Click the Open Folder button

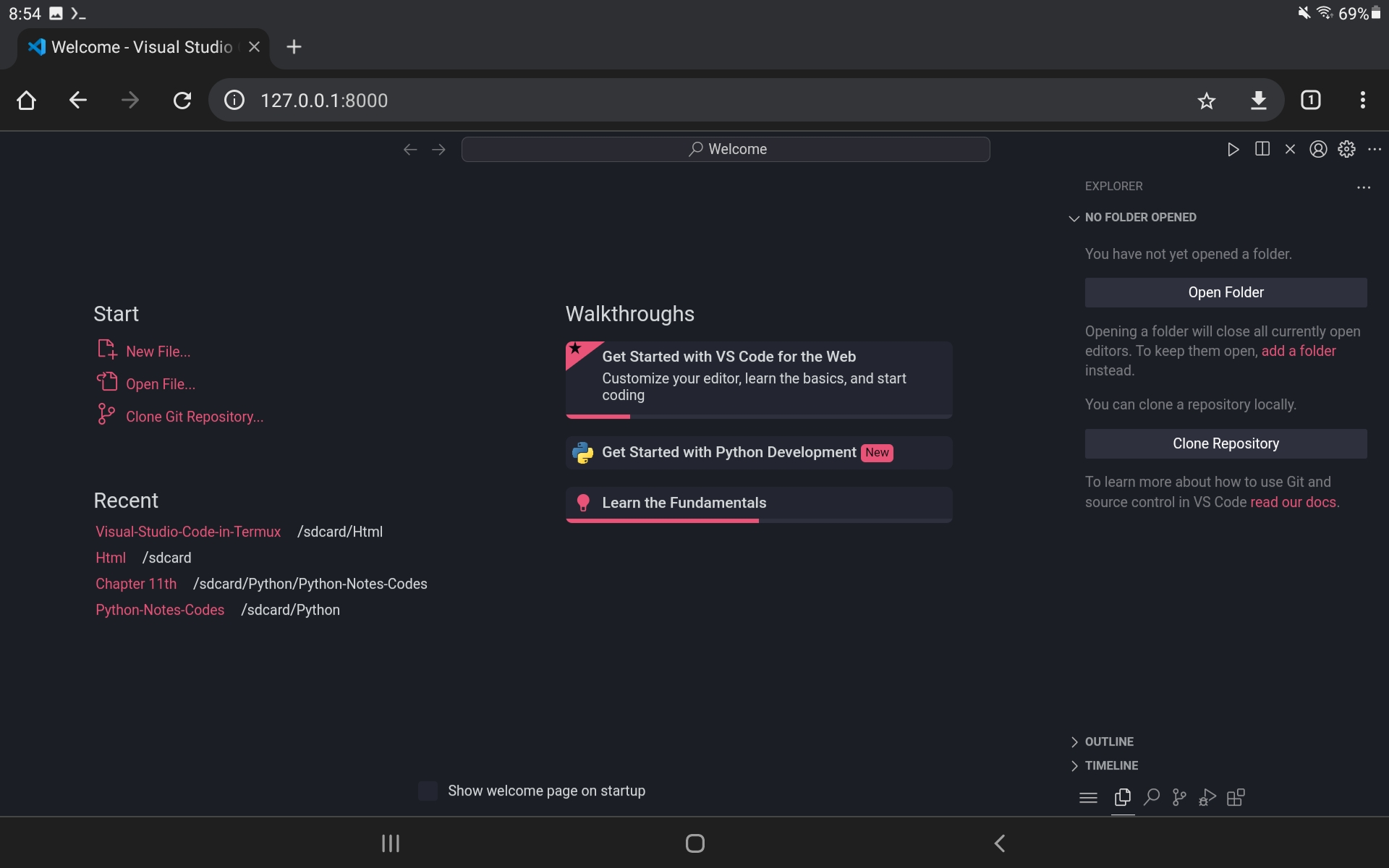(1226, 292)
